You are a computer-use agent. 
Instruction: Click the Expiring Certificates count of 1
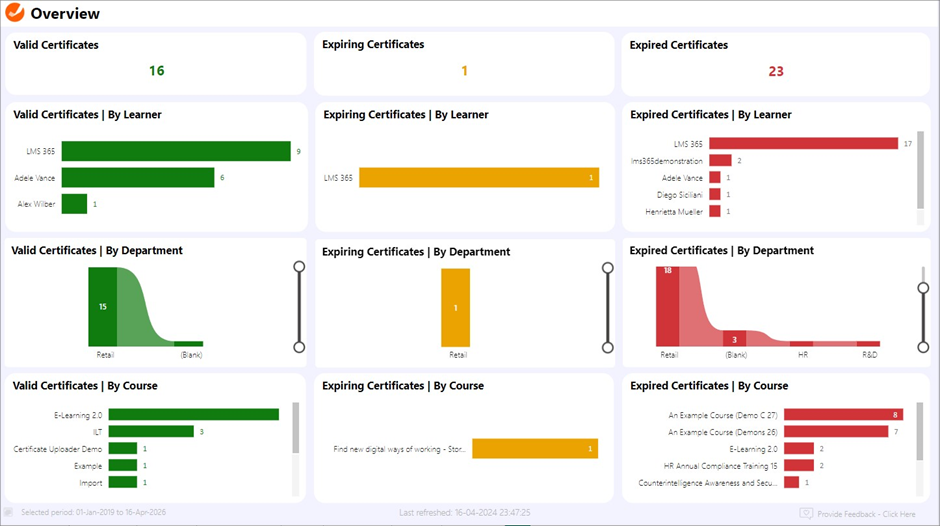point(464,71)
